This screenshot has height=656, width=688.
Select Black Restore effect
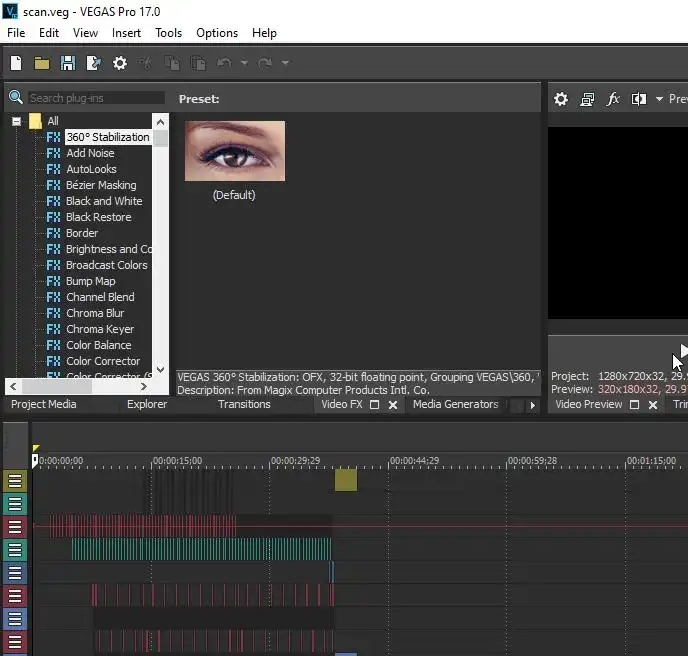[x=98, y=217]
